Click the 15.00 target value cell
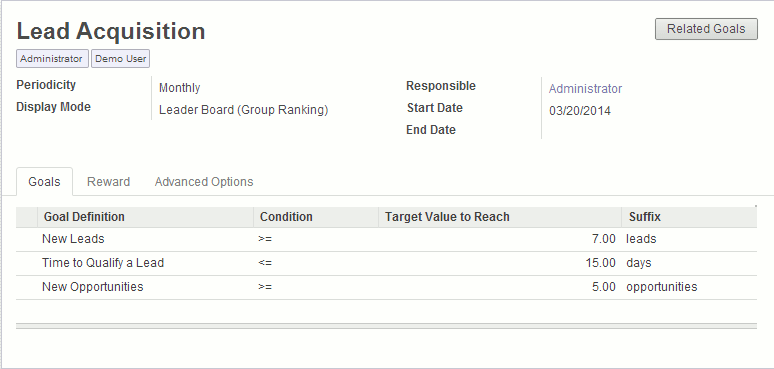Screen dimensions: 774x369 pos(500,263)
